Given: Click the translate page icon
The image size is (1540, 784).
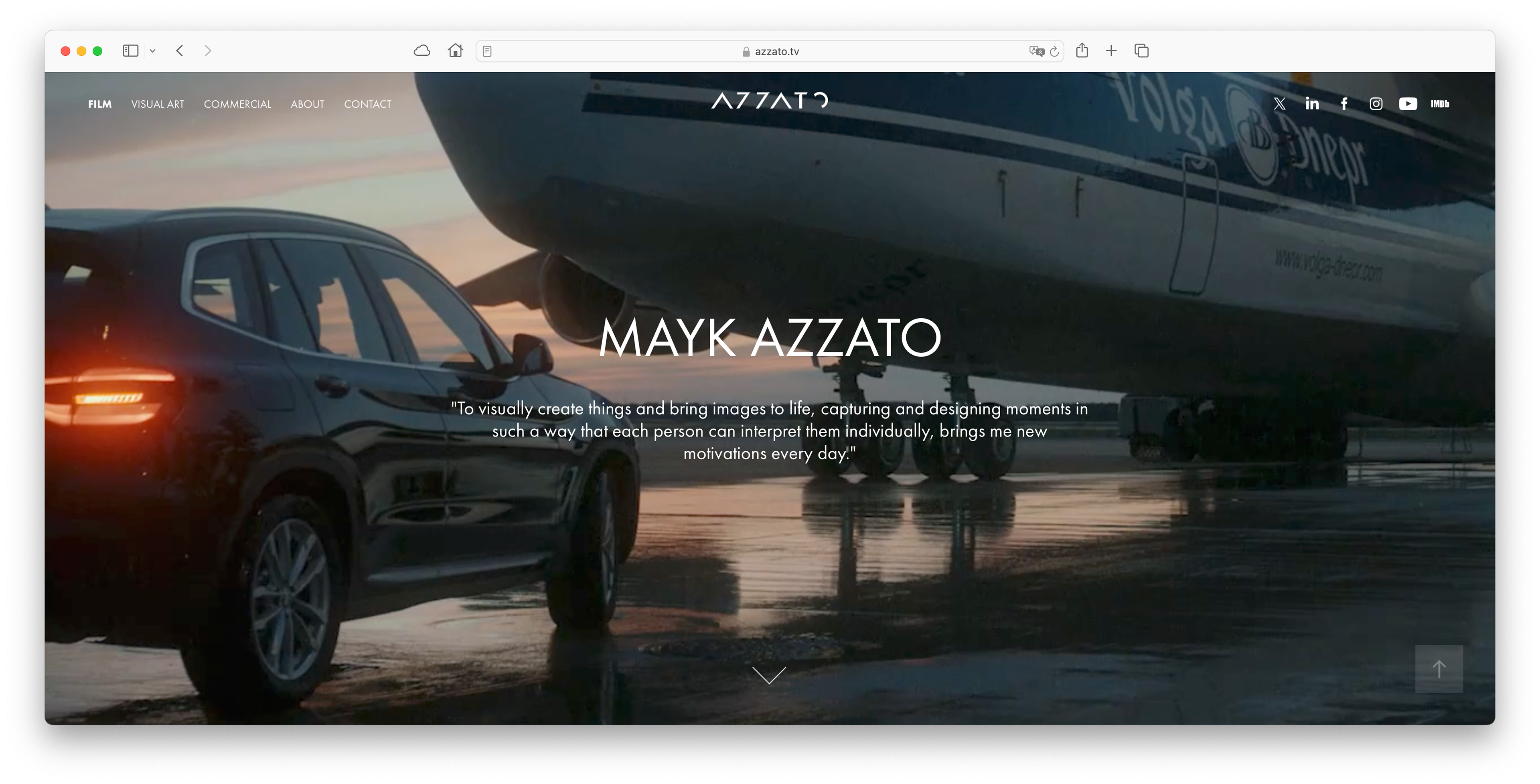Looking at the screenshot, I should [1036, 51].
